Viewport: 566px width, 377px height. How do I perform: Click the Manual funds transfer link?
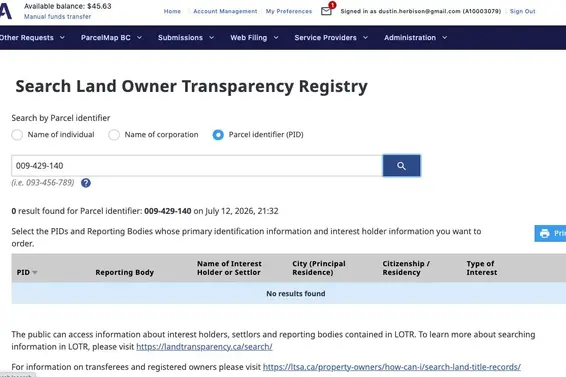pyautogui.click(x=57, y=17)
